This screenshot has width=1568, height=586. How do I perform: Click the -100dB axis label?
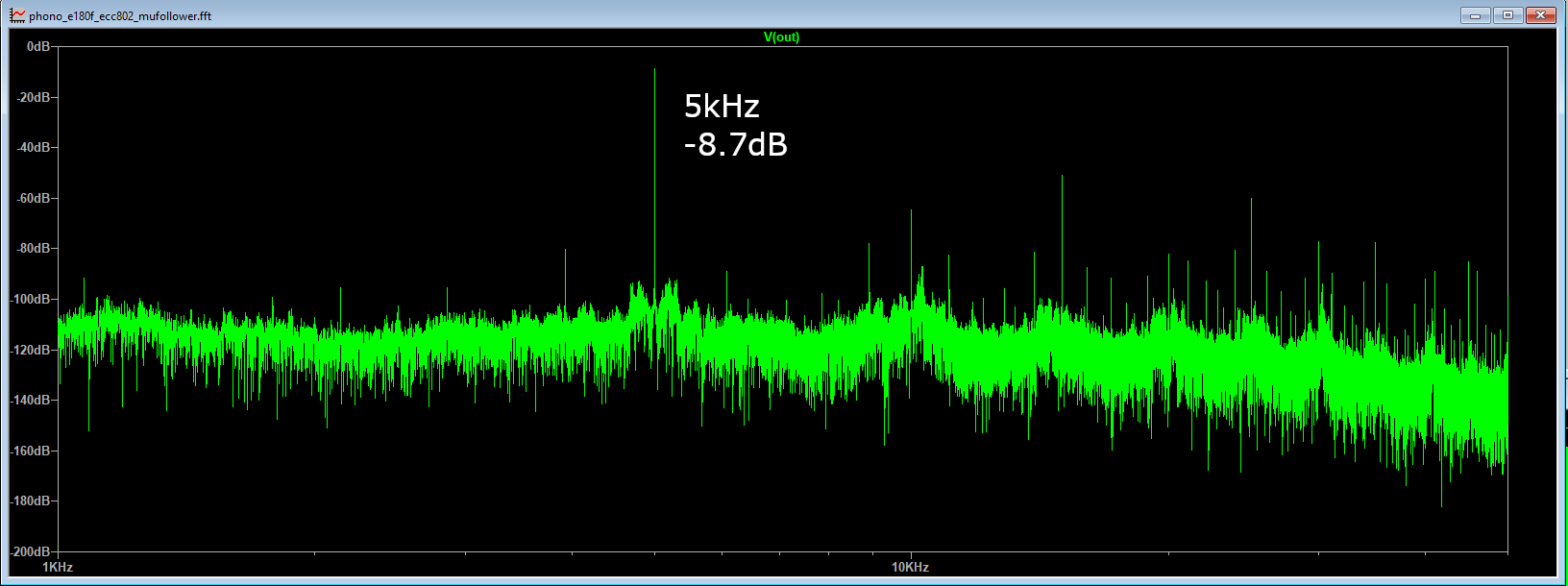click(x=31, y=299)
